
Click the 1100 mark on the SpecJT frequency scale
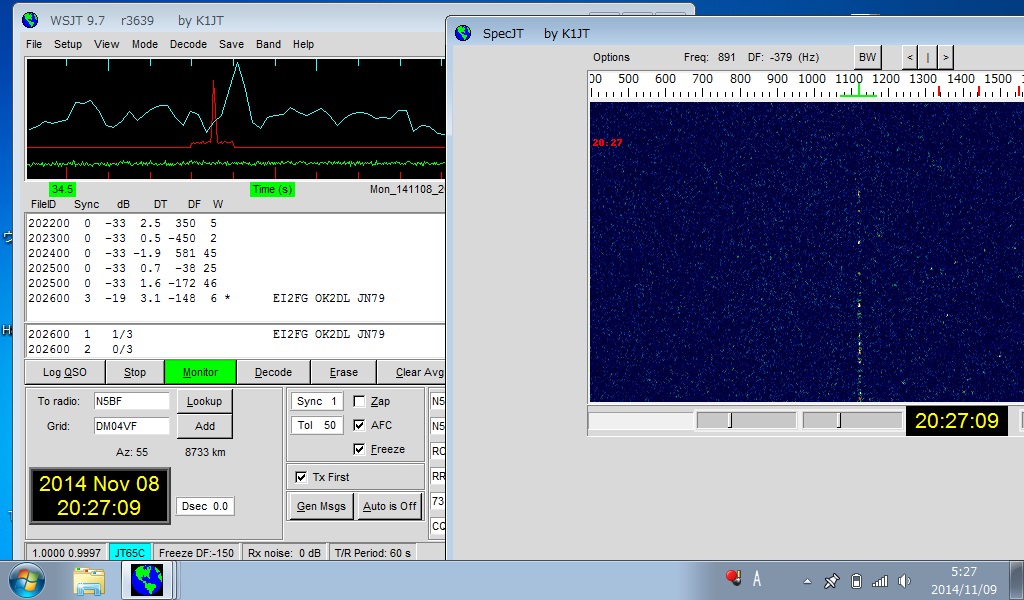849,78
